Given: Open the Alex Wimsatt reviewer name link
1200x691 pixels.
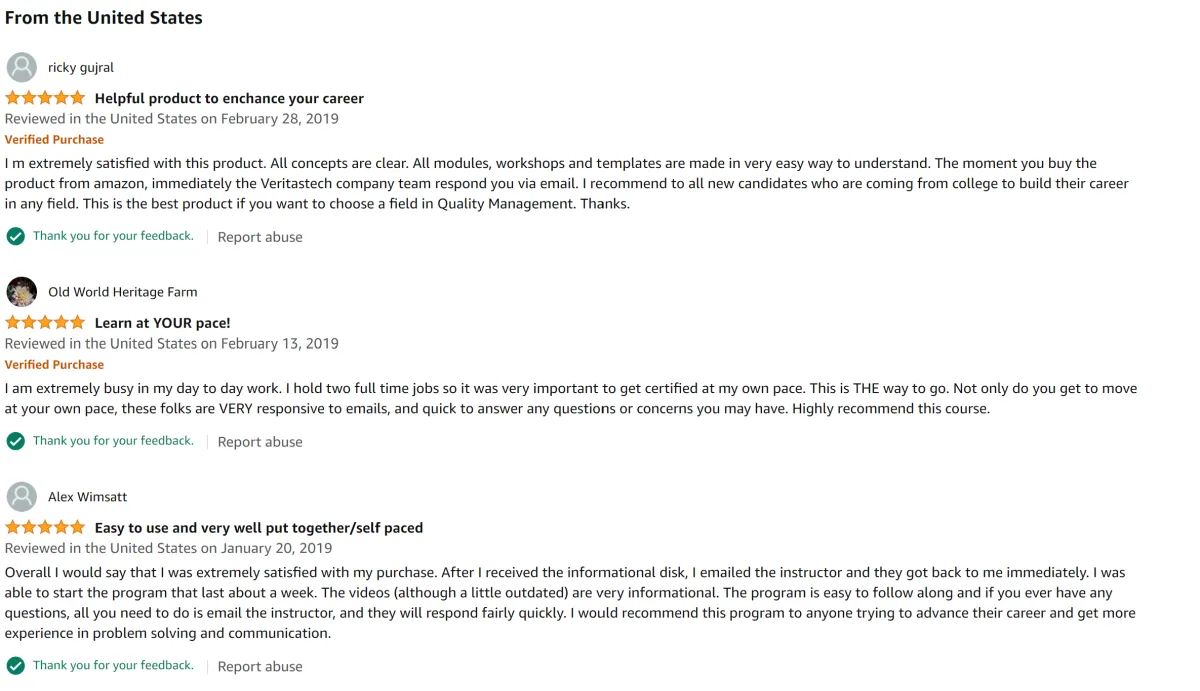Looking at the screenshot, I should [x=88, y=497].
